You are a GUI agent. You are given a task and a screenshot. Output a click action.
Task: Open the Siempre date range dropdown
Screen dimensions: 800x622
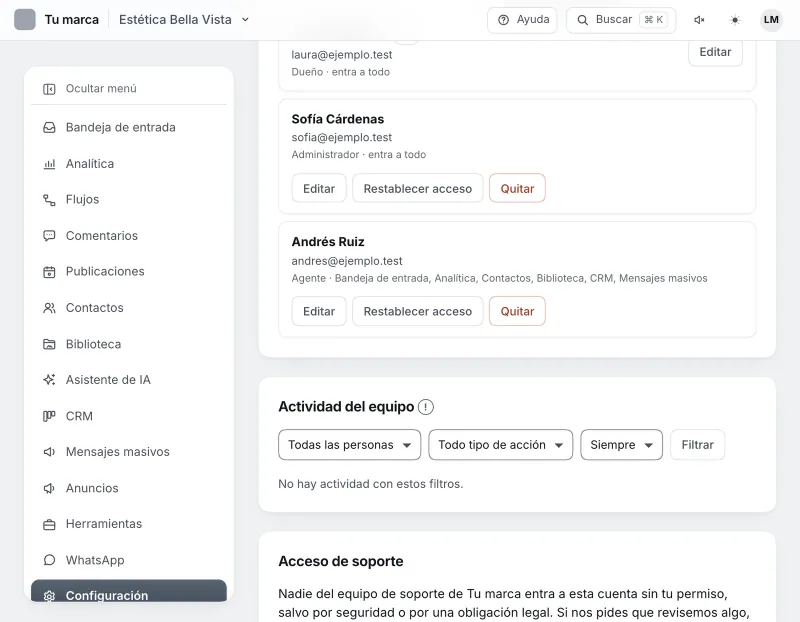point(621,444)
